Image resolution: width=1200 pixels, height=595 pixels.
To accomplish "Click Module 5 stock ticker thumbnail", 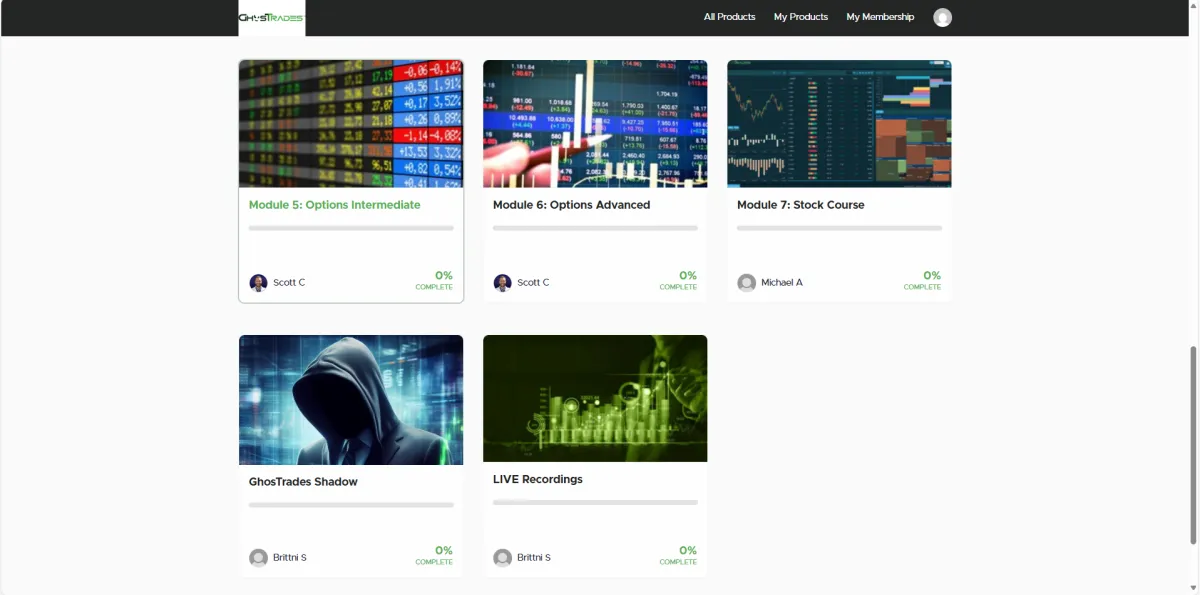I will [x=351, y=124].
